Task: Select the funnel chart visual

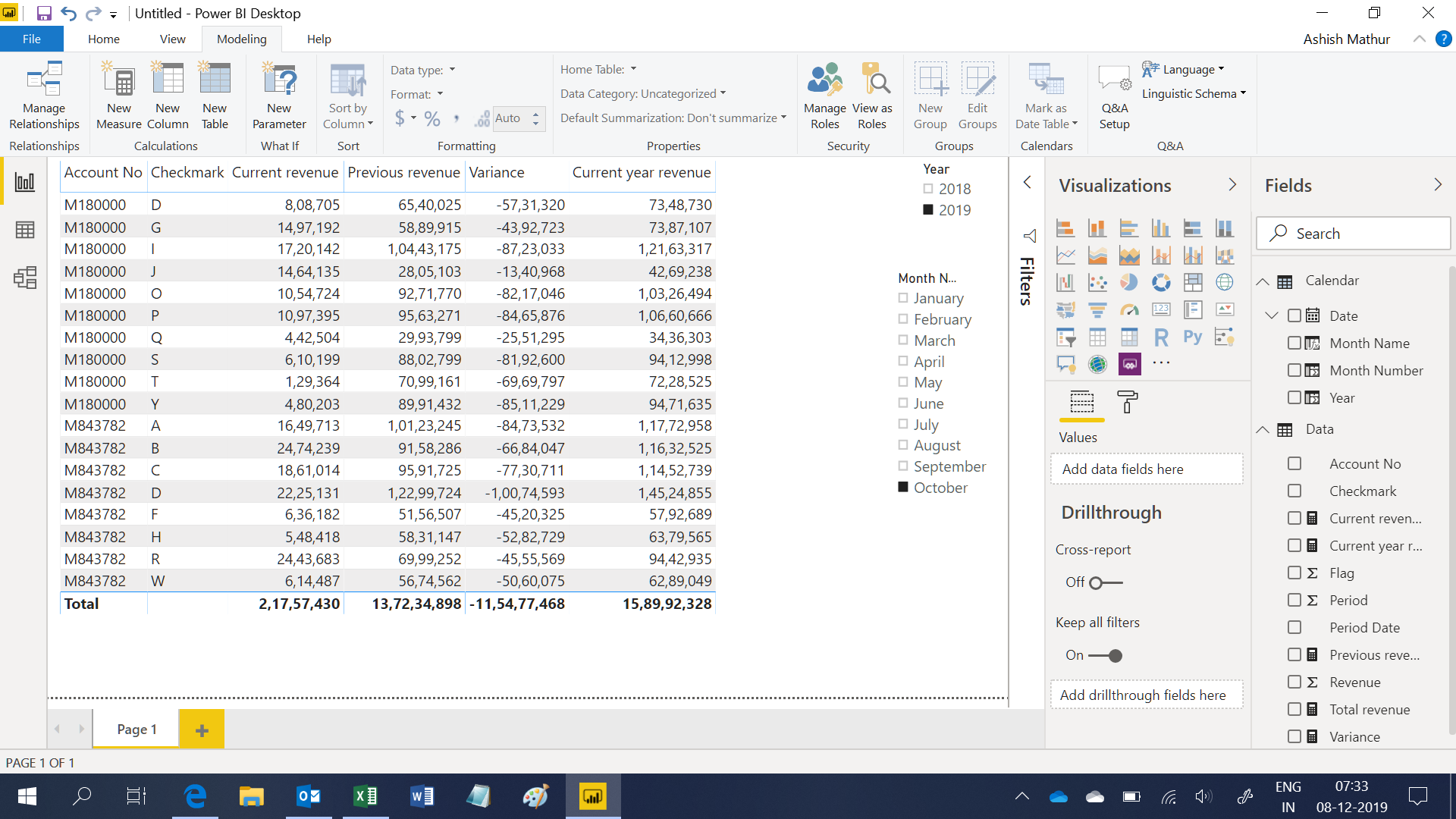Action: pos(1097,310)
